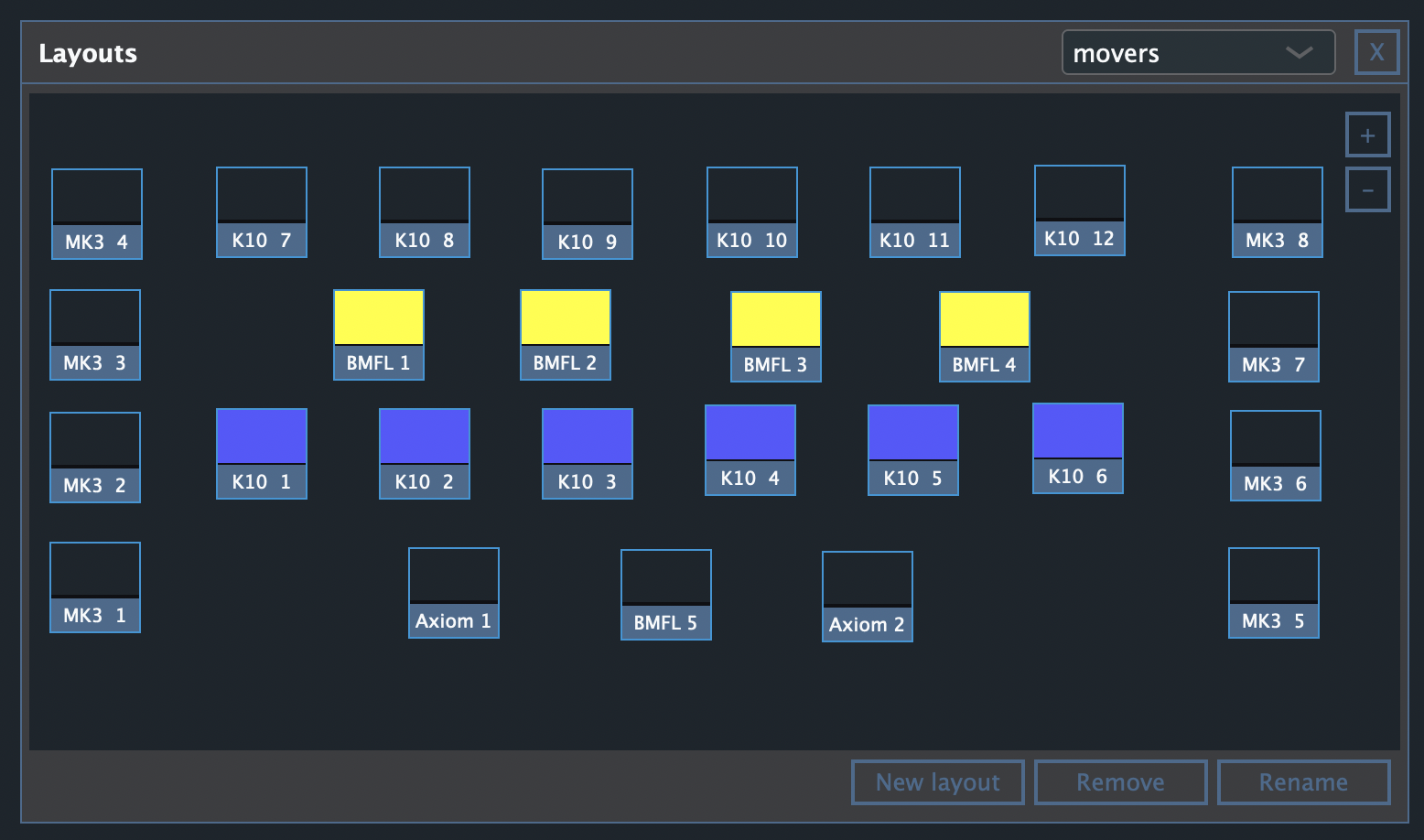Select the blue K10 6 fixture

[1078, 447]
